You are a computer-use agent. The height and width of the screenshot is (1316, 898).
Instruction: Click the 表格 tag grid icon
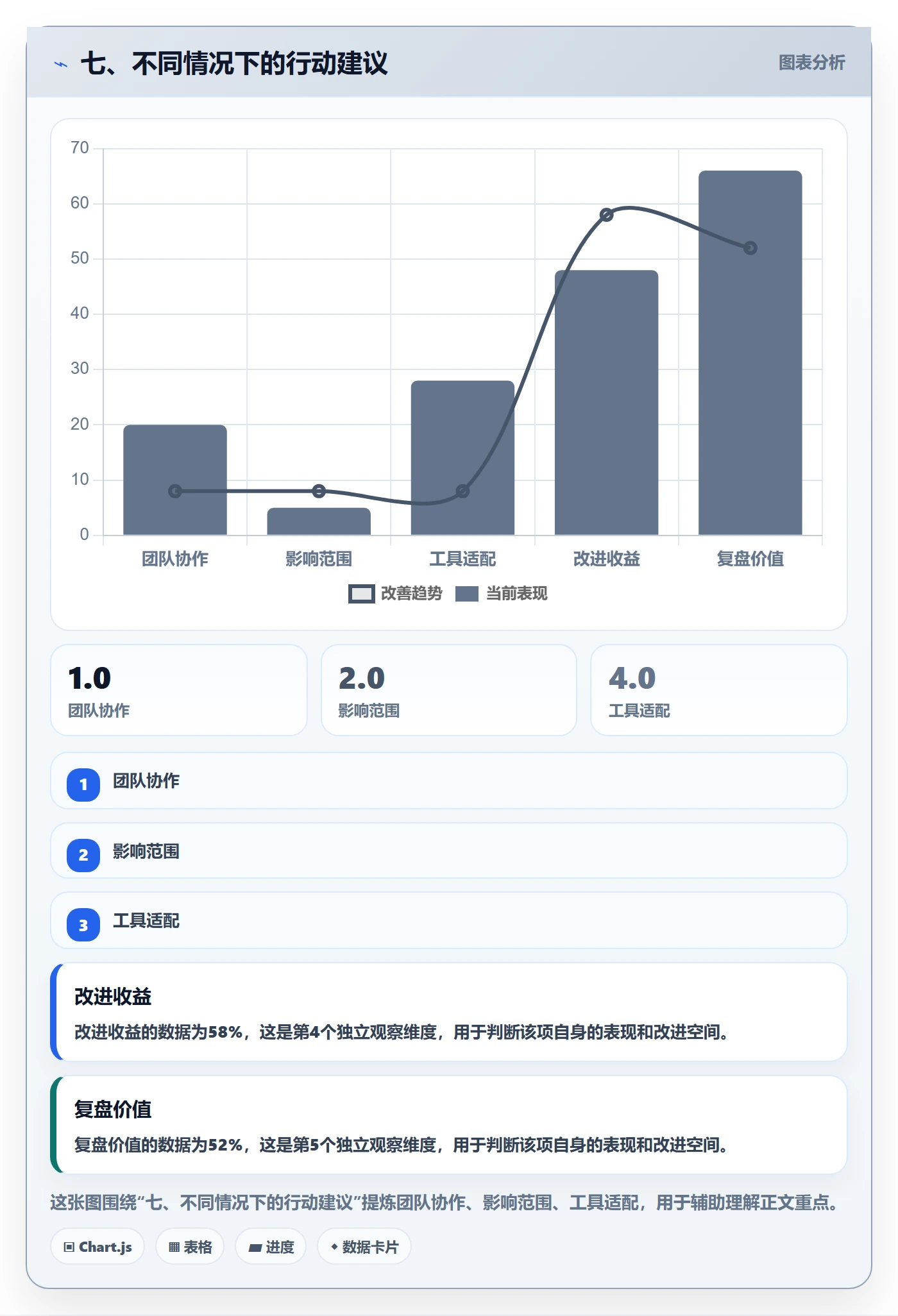click(x=174, y=1247)
